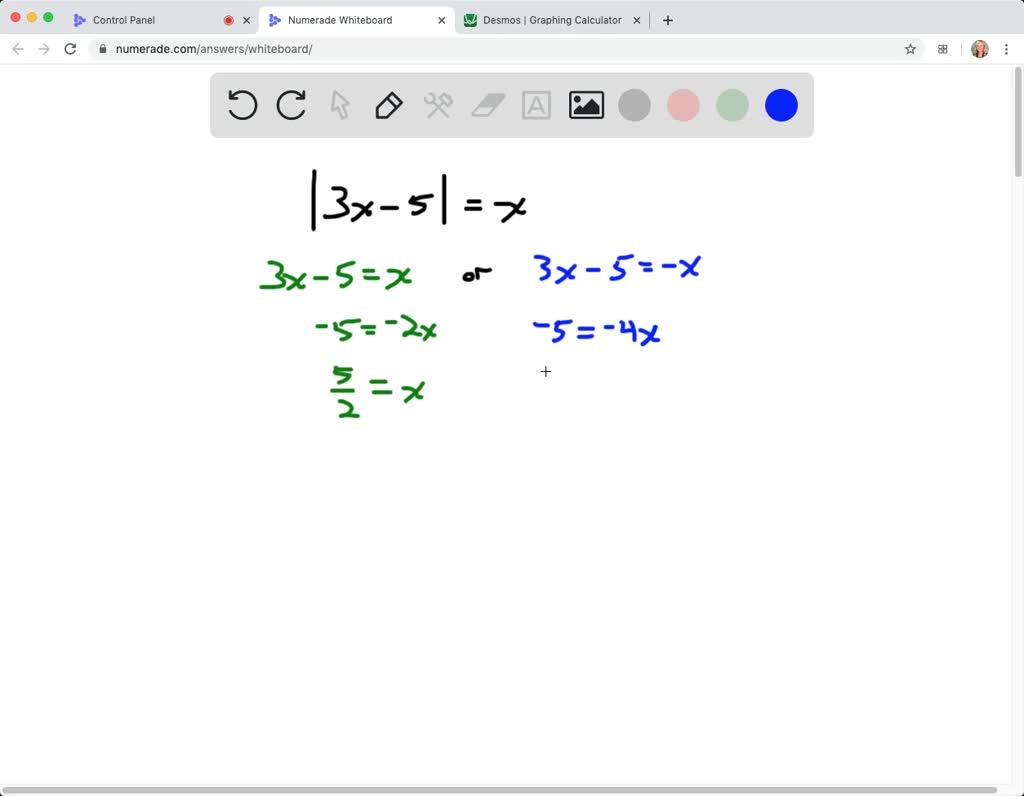Screen dimensions: 1024x796
Task: Select the Eraser tool
Action: coord(487,104)
